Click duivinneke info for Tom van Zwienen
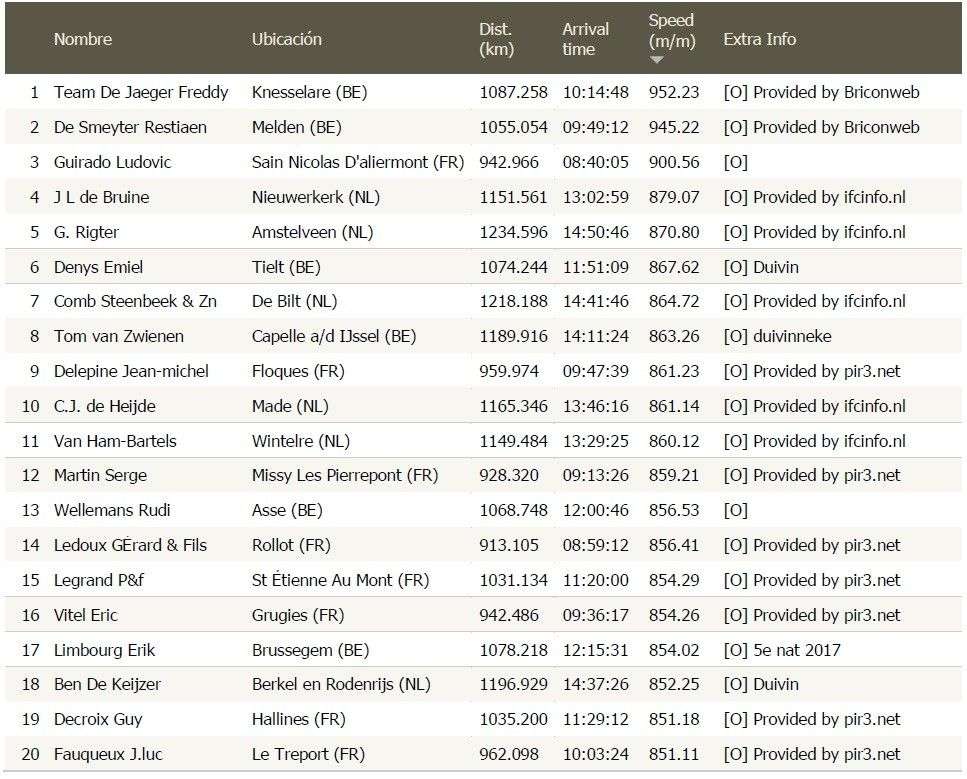The height and width of the screenshot is (779, 967). [791, 336]
